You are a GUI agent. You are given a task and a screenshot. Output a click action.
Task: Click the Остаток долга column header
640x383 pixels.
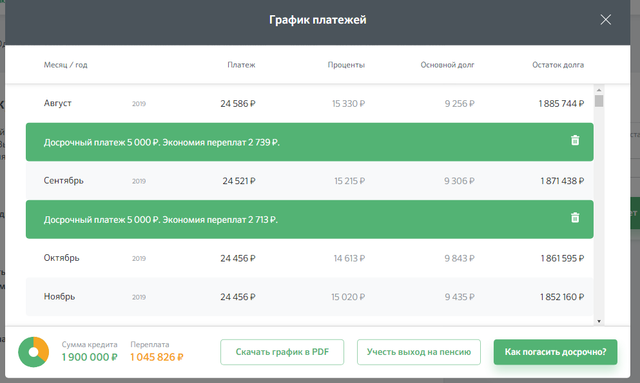coord(558,65)
